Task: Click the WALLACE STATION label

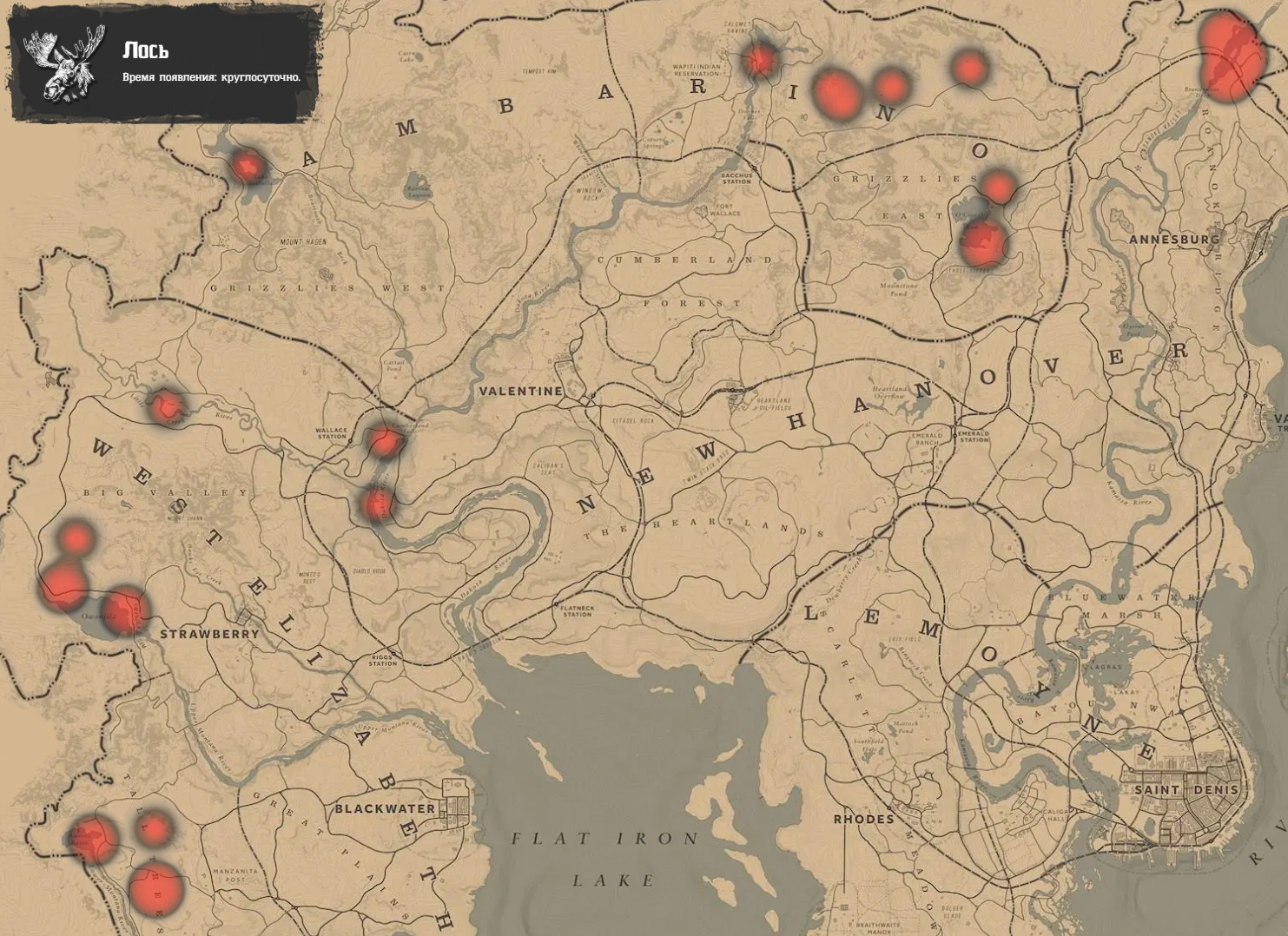Action: (331, 432)
